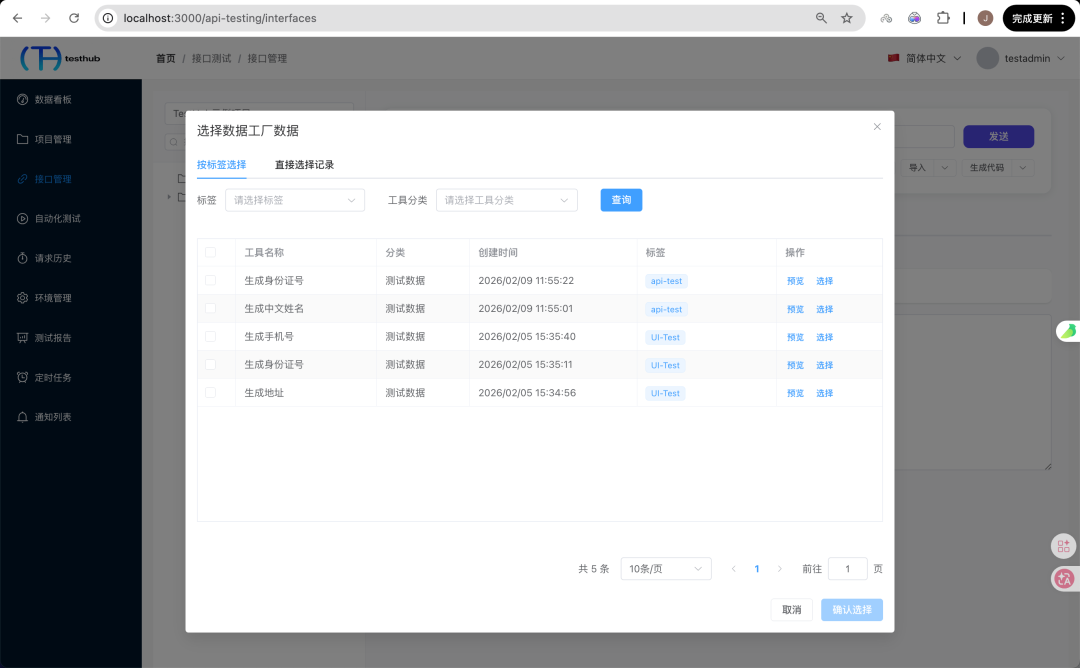Check the 生成地址 row checkbox
Image resolution: width=1080 pixels, height=668 pixels.
210,393
